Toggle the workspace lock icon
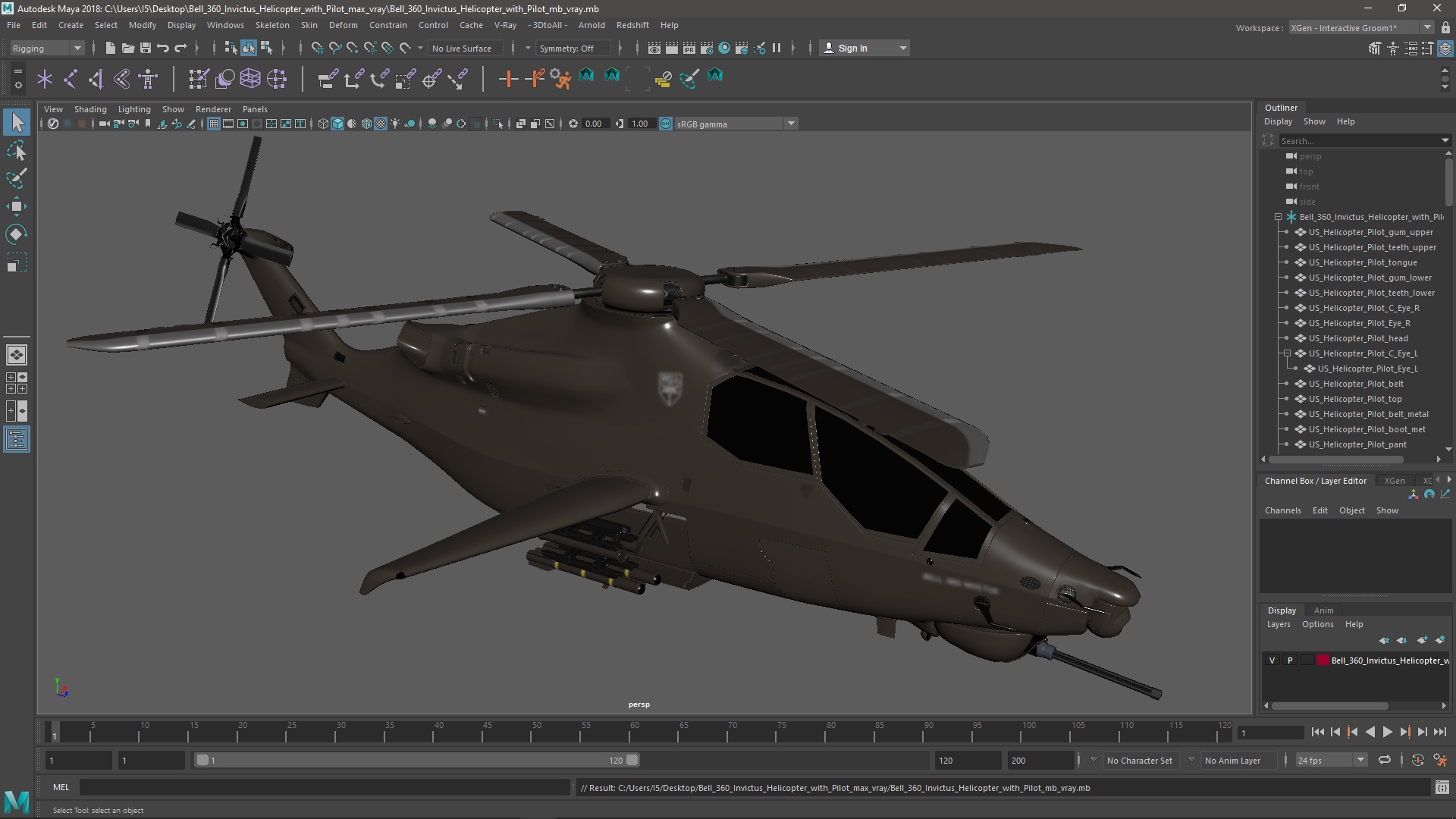The height and width of the screenshot is (819, 1456). pos(1445,27)
